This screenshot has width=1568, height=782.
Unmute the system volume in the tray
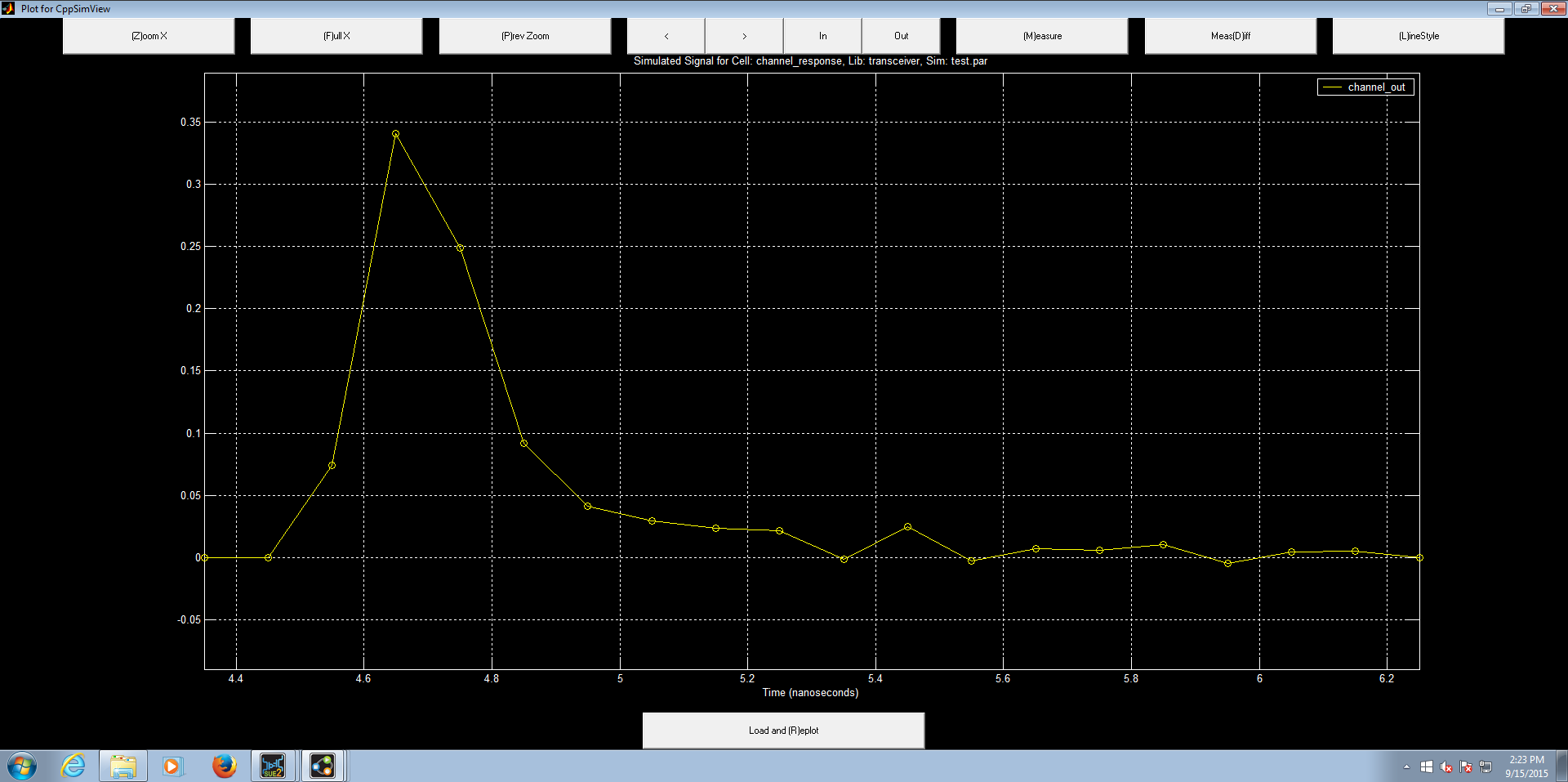(1446, 766)
